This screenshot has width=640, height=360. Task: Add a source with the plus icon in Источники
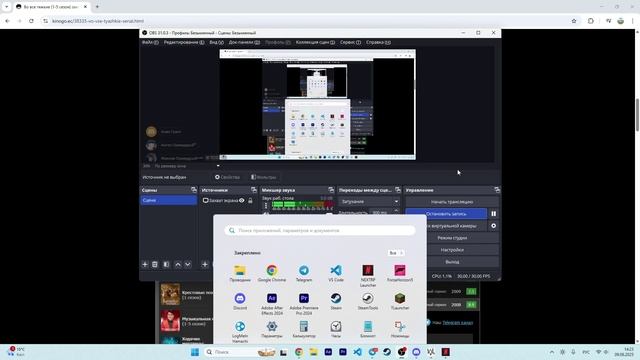tap(205, 264)
